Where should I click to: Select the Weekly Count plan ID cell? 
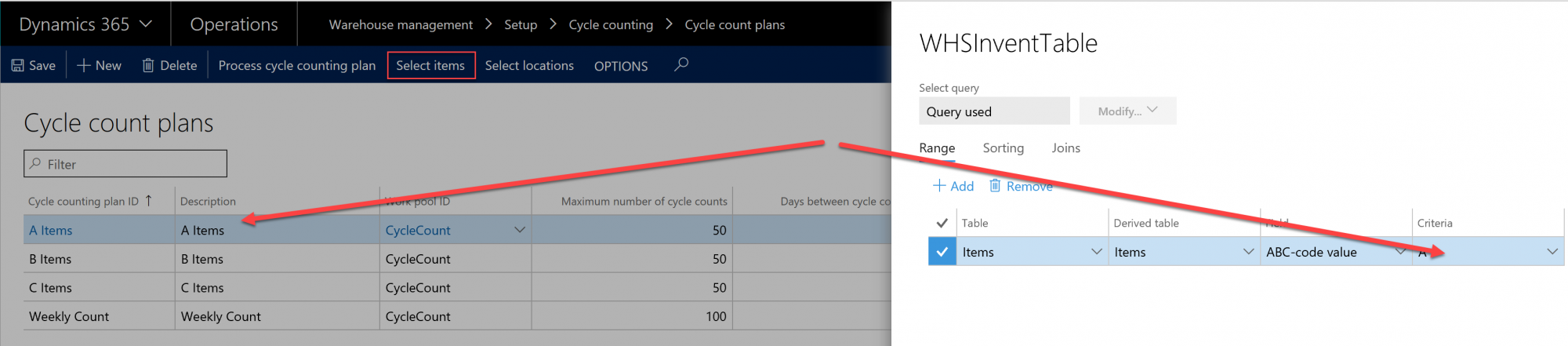(x=99, y=316)
